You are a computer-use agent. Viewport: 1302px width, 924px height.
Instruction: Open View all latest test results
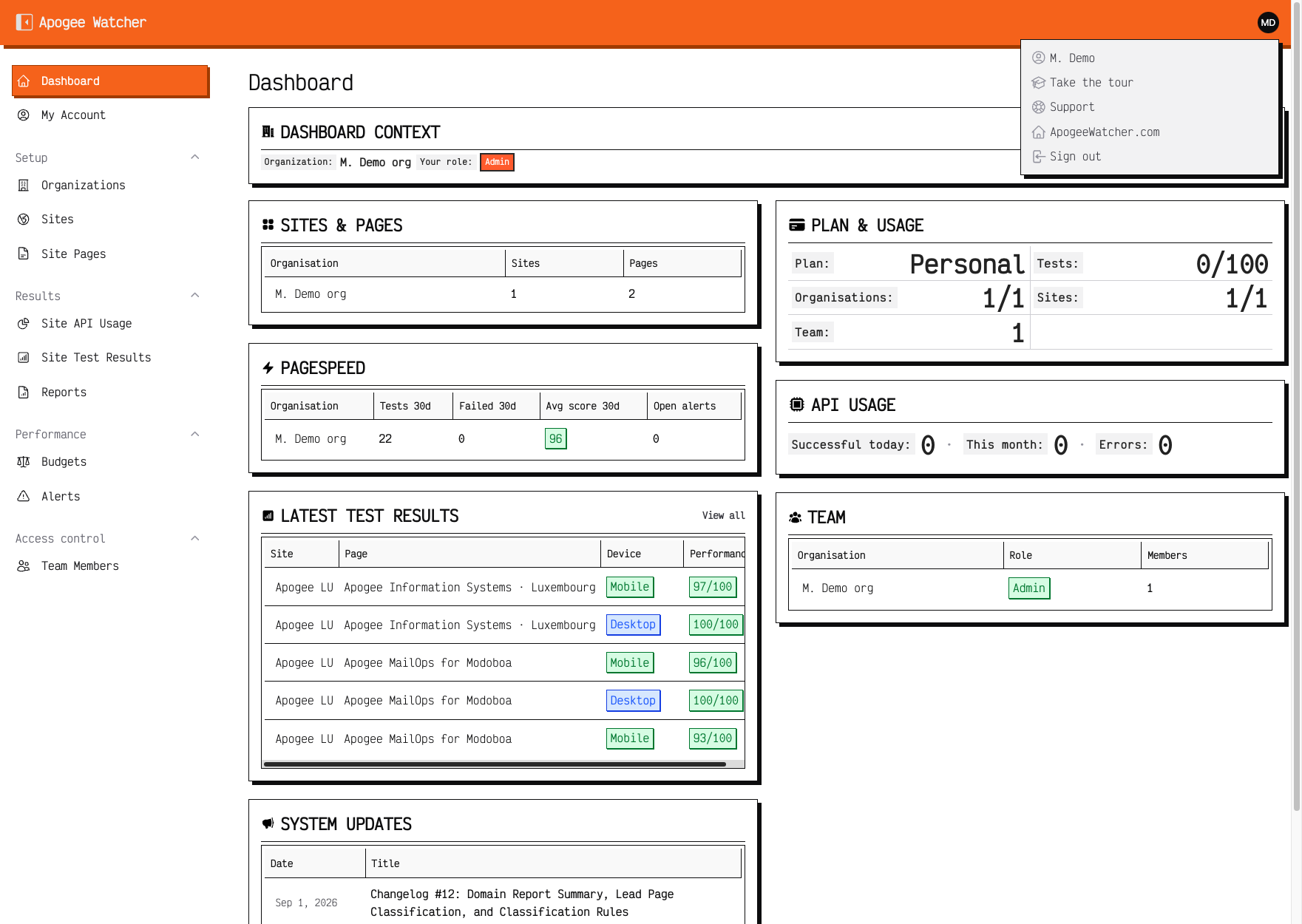[x=723, y=515]
